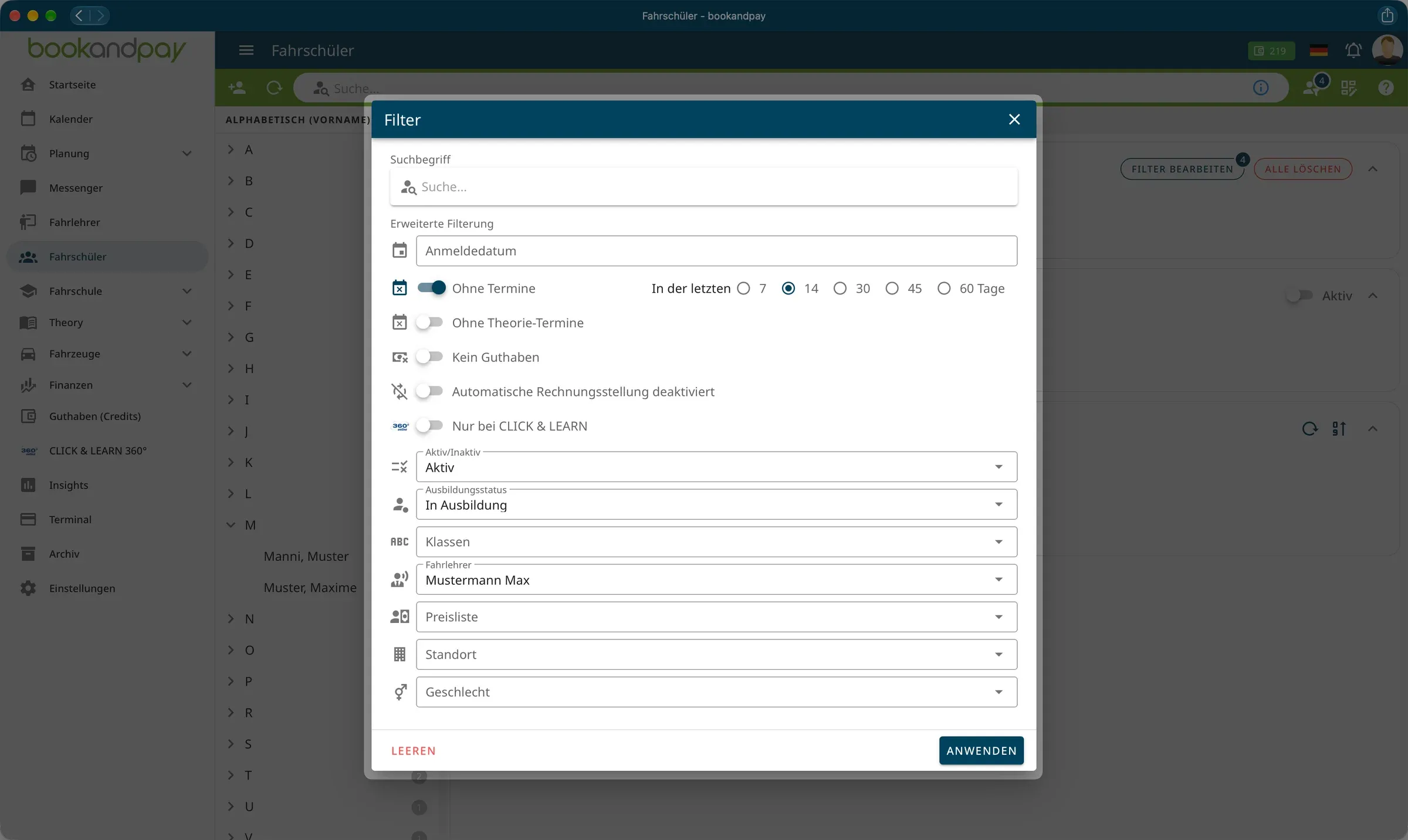Enable Nur bei CLICK & LEARN toggle
The image size is (1408, 840).
[x=429, y=426]
